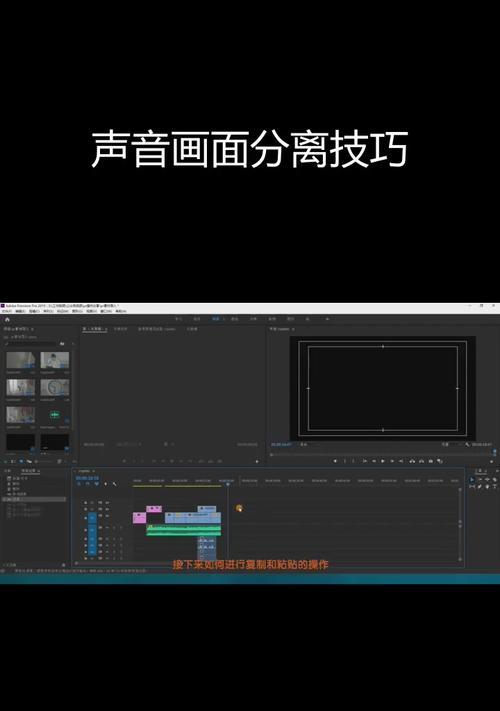Add a marker in the program monitor
500x711 pixels.
tap(335, 461)
